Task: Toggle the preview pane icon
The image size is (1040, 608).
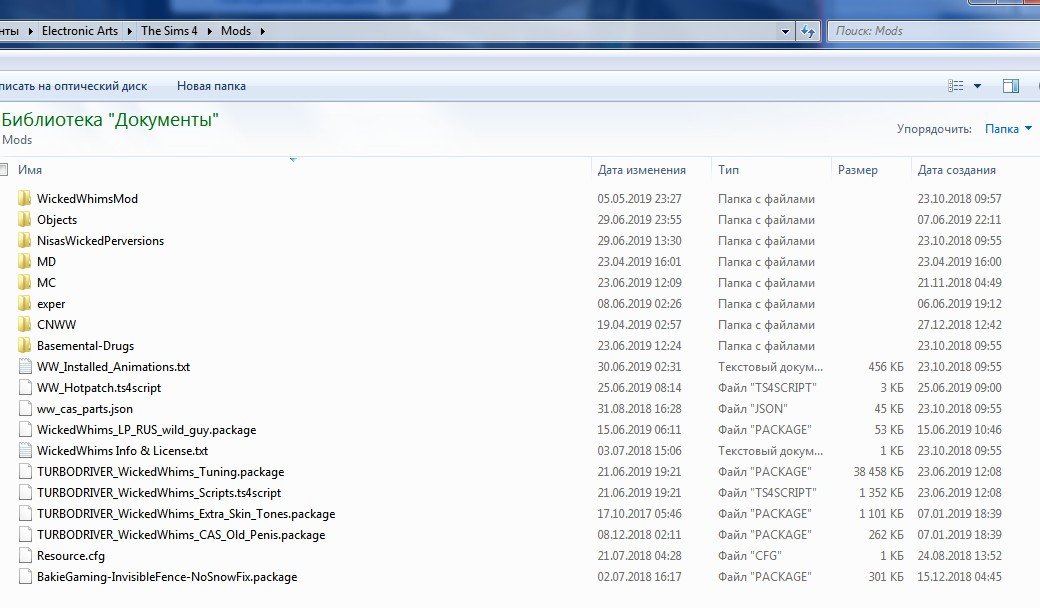Action: pos(1011,86)
